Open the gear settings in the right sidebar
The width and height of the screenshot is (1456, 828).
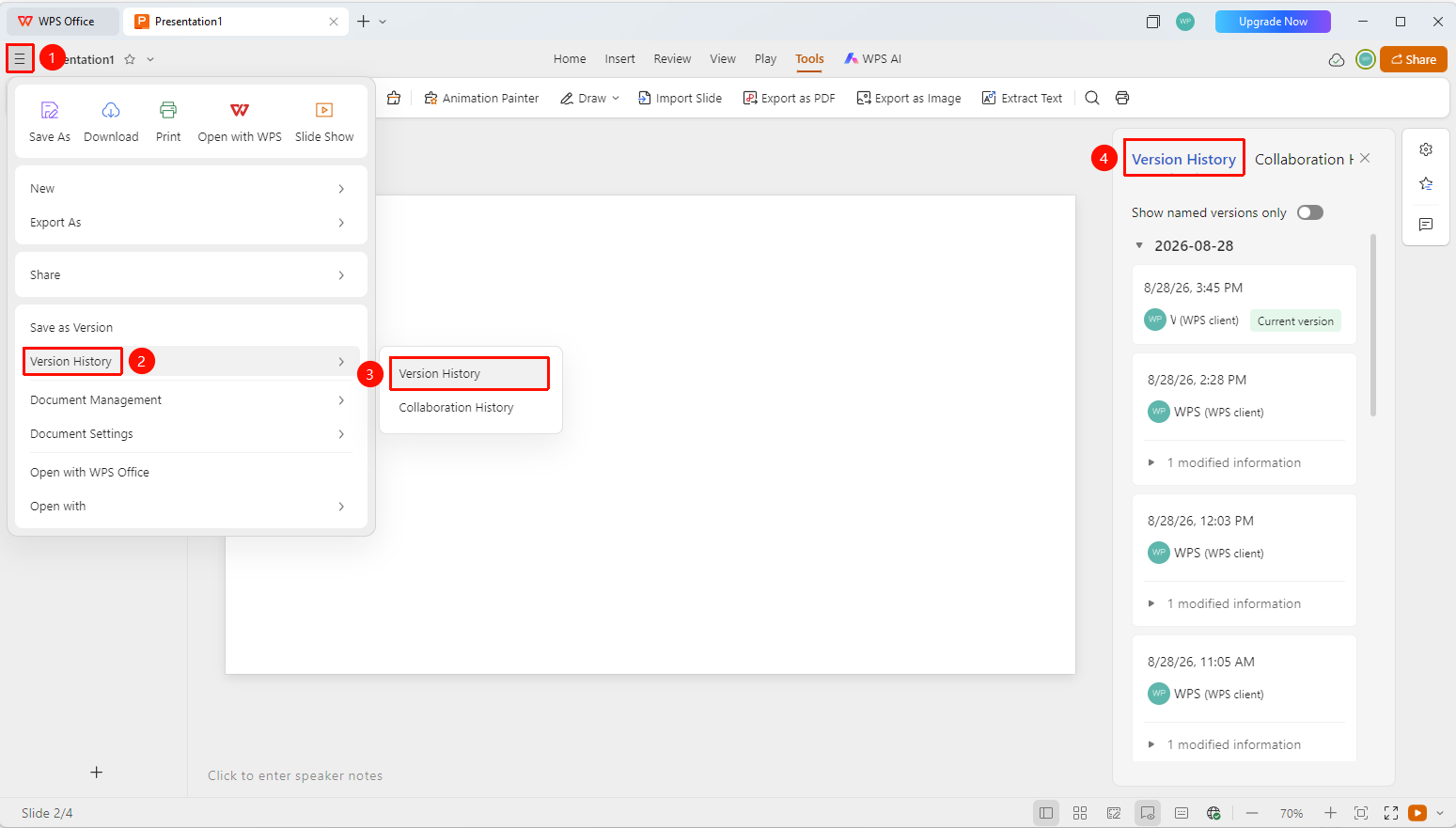pos(1426,149)
